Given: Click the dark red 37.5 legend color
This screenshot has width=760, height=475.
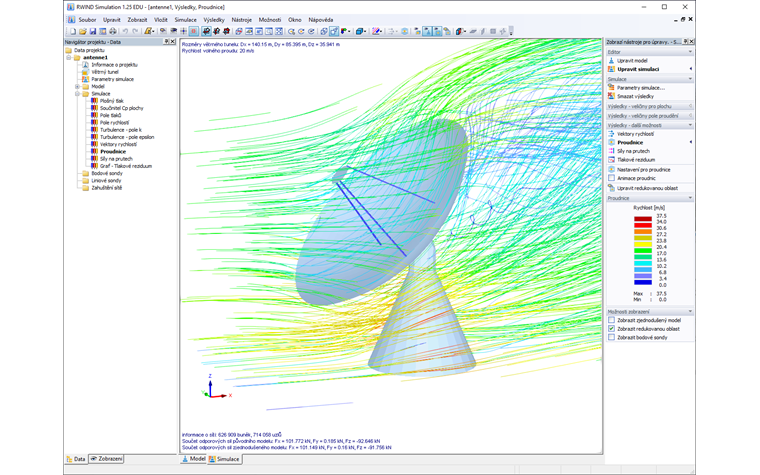Looking at the screenshot, I should (643, 219).
